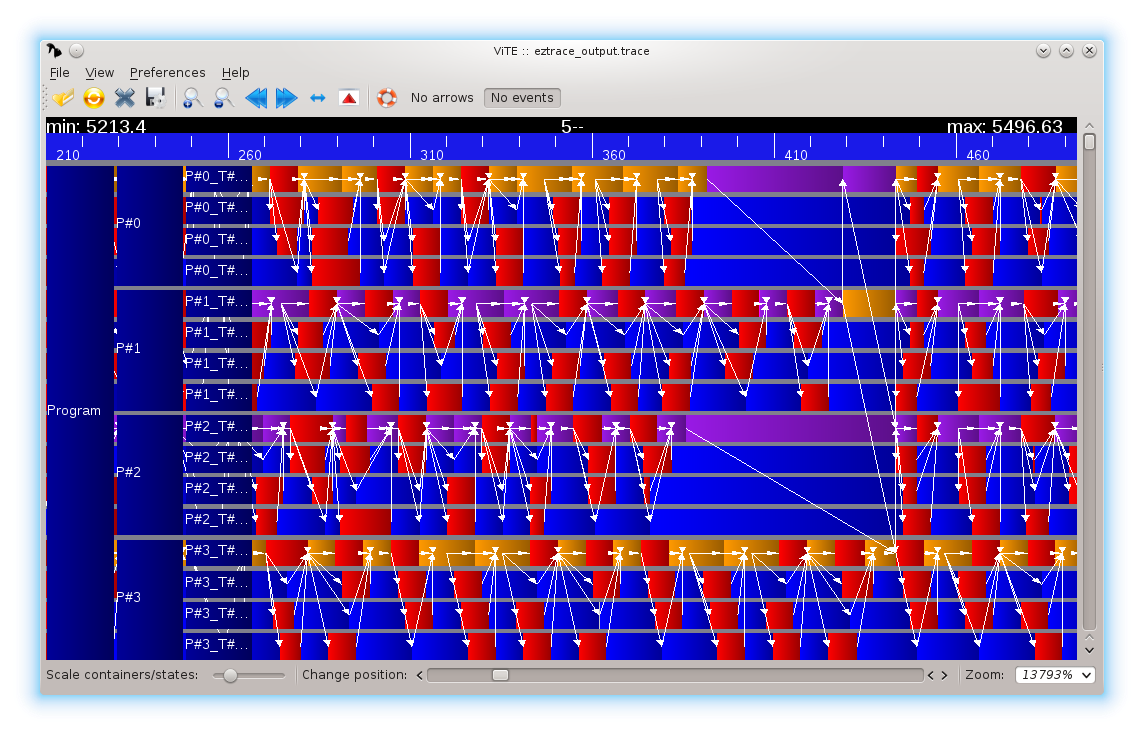This screenshot has height=735, width=1144.
Task: Jump to trace start with double-left arrows
Action: point(256,98)
